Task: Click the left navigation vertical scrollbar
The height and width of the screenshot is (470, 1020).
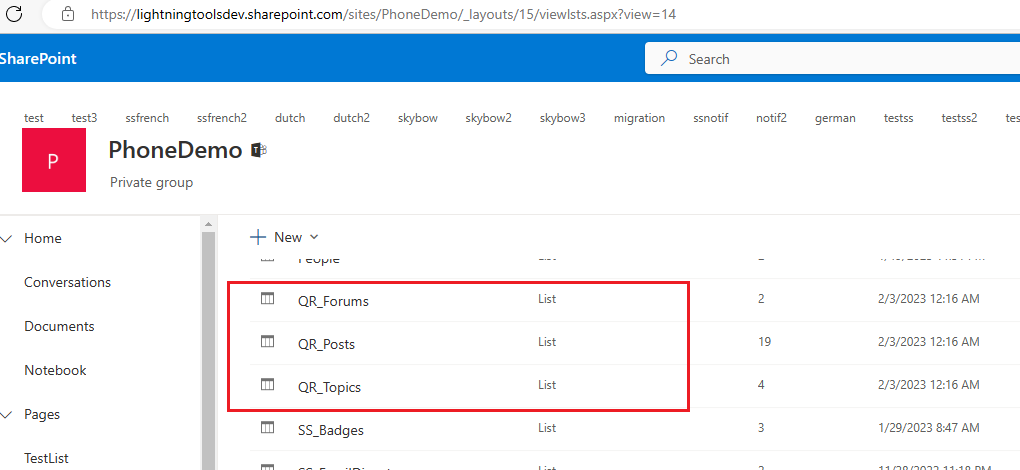Action: click(x=208, y=350)
